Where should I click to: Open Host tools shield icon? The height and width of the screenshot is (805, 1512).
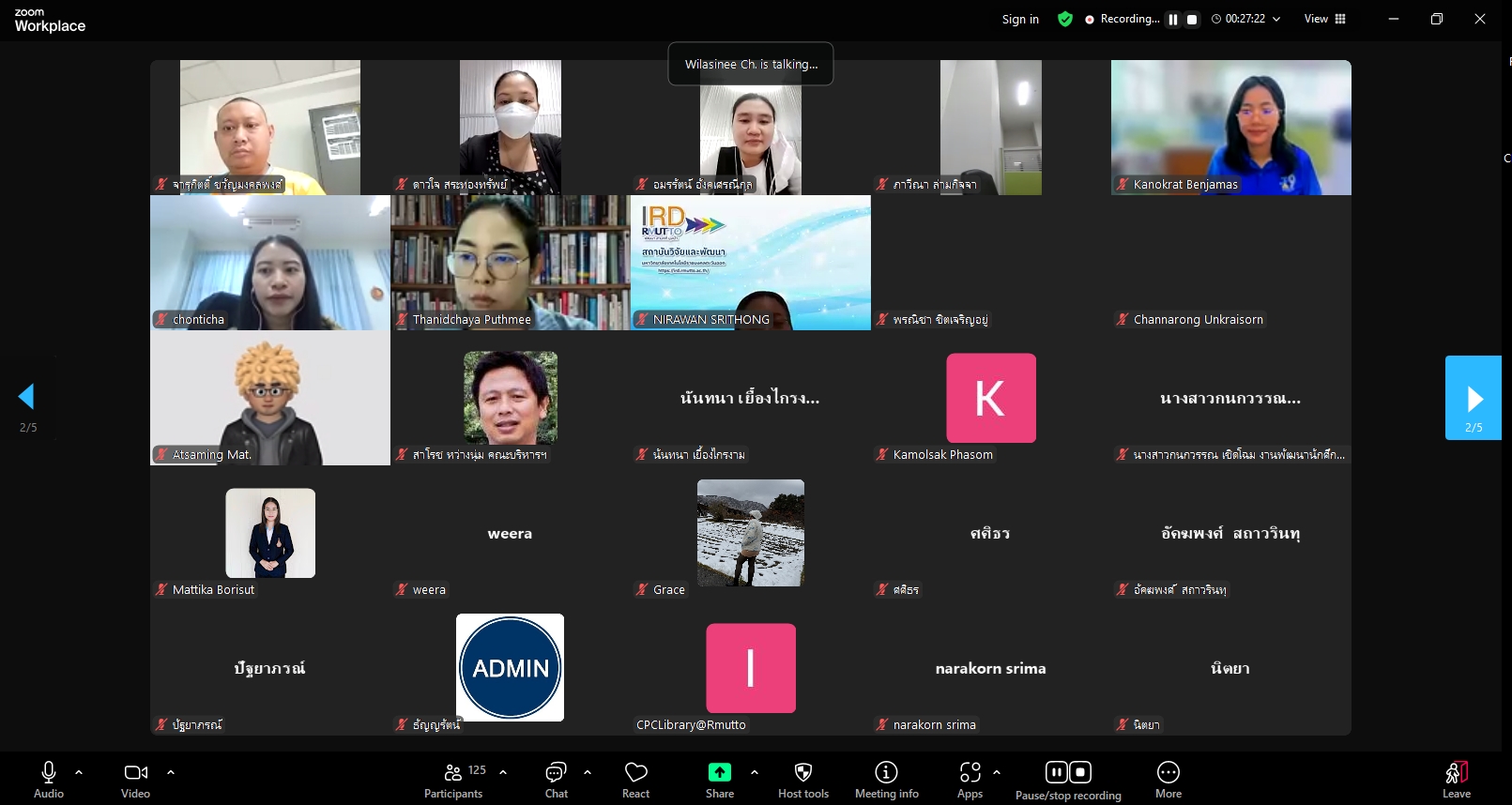tap(803, 772)
